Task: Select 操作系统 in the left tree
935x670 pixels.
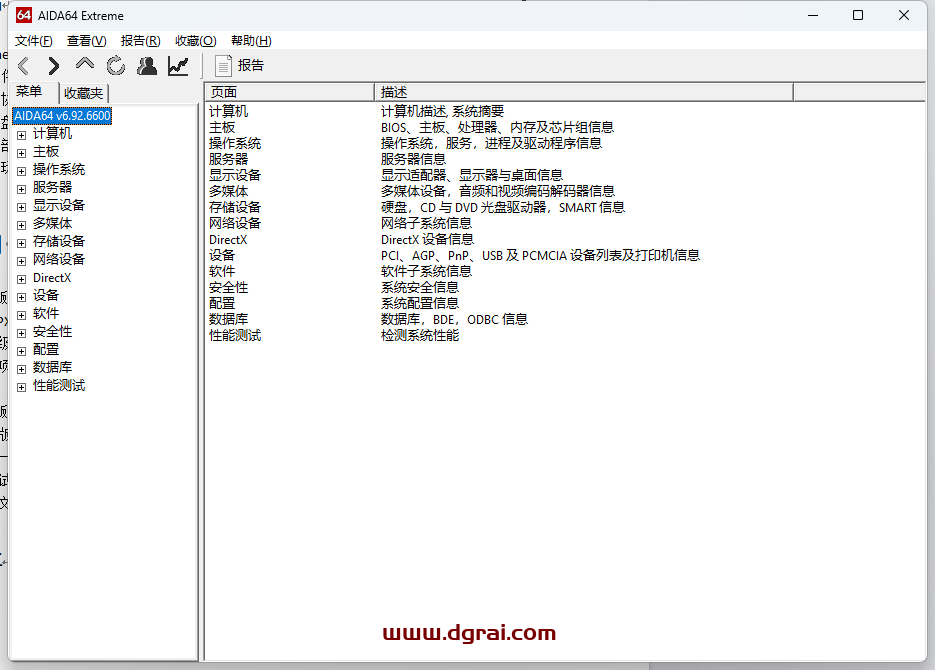Action: [59, 169]
